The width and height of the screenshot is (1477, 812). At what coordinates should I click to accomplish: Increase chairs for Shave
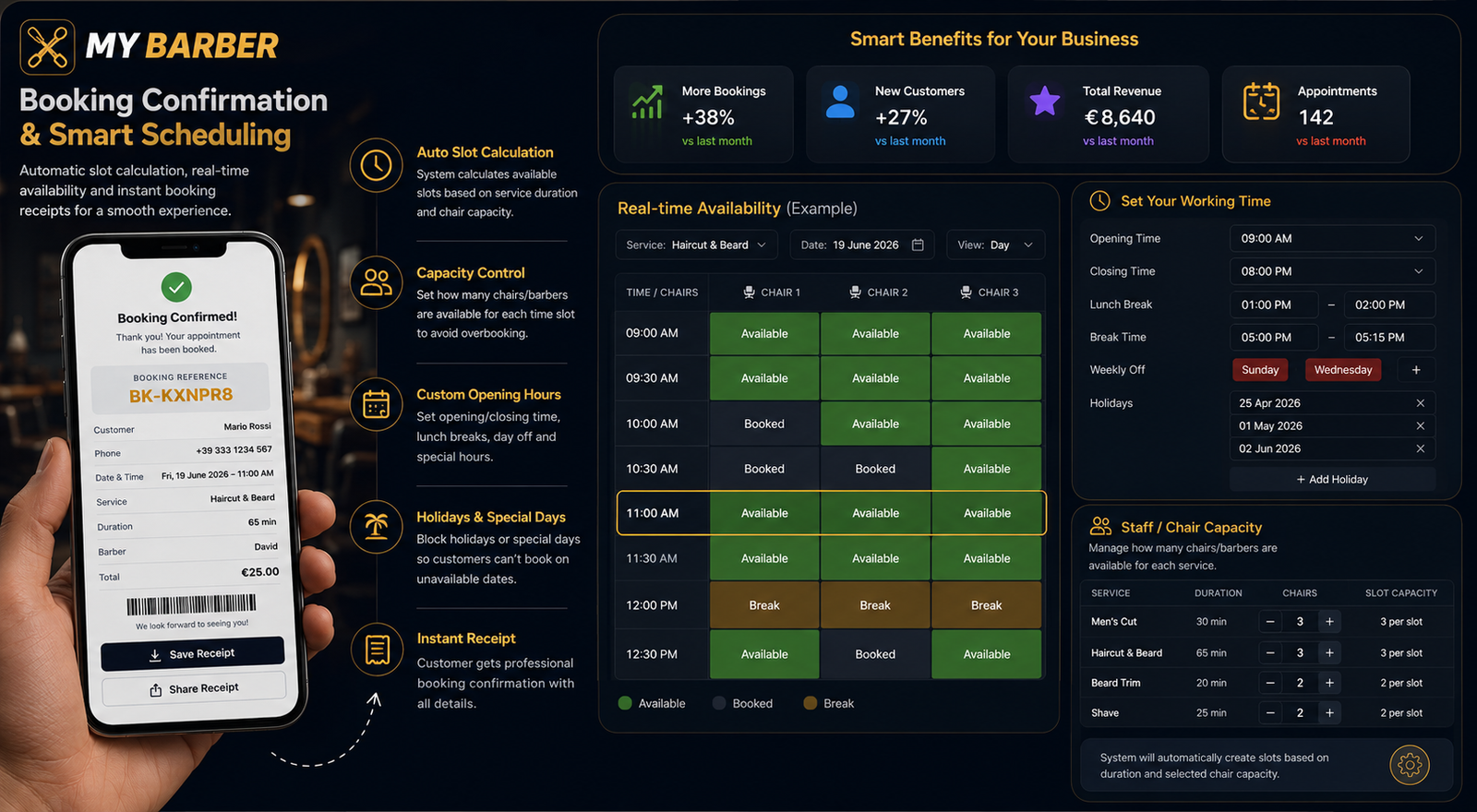1329,712
